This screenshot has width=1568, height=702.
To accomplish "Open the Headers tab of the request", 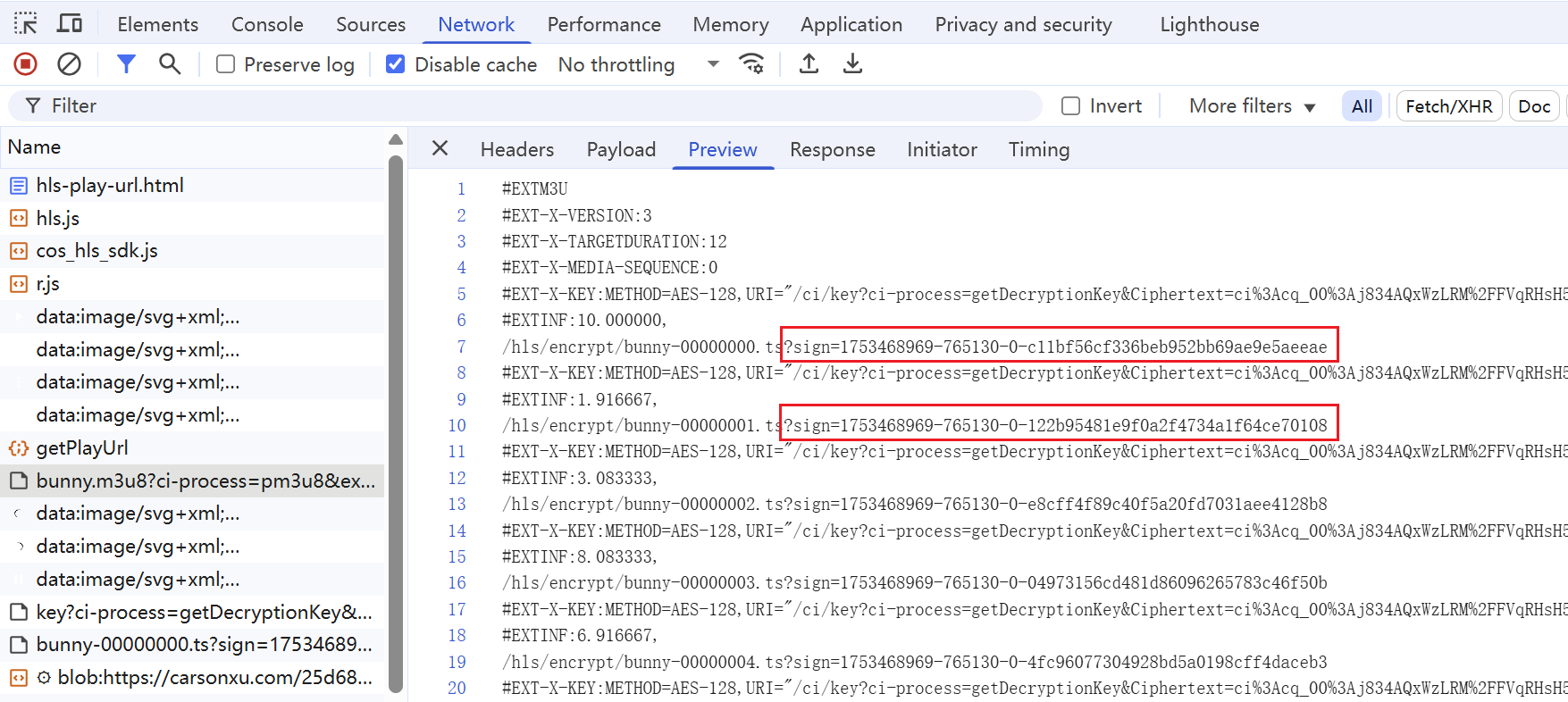I will [516, 149].
